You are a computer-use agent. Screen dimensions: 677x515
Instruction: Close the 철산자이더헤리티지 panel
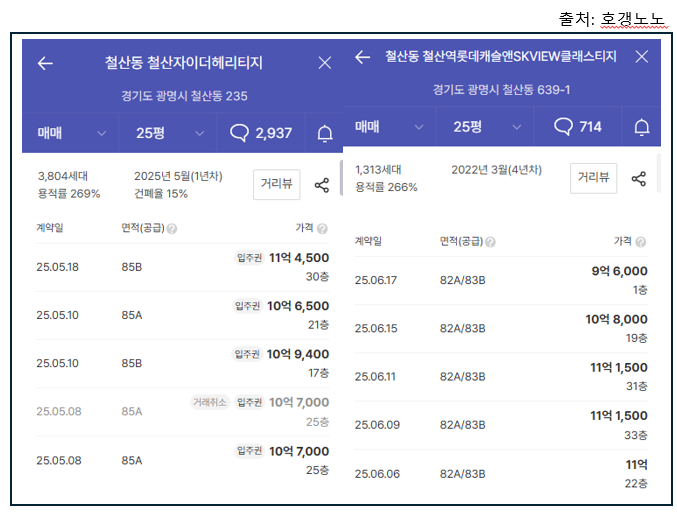click(x=325, y=63)
